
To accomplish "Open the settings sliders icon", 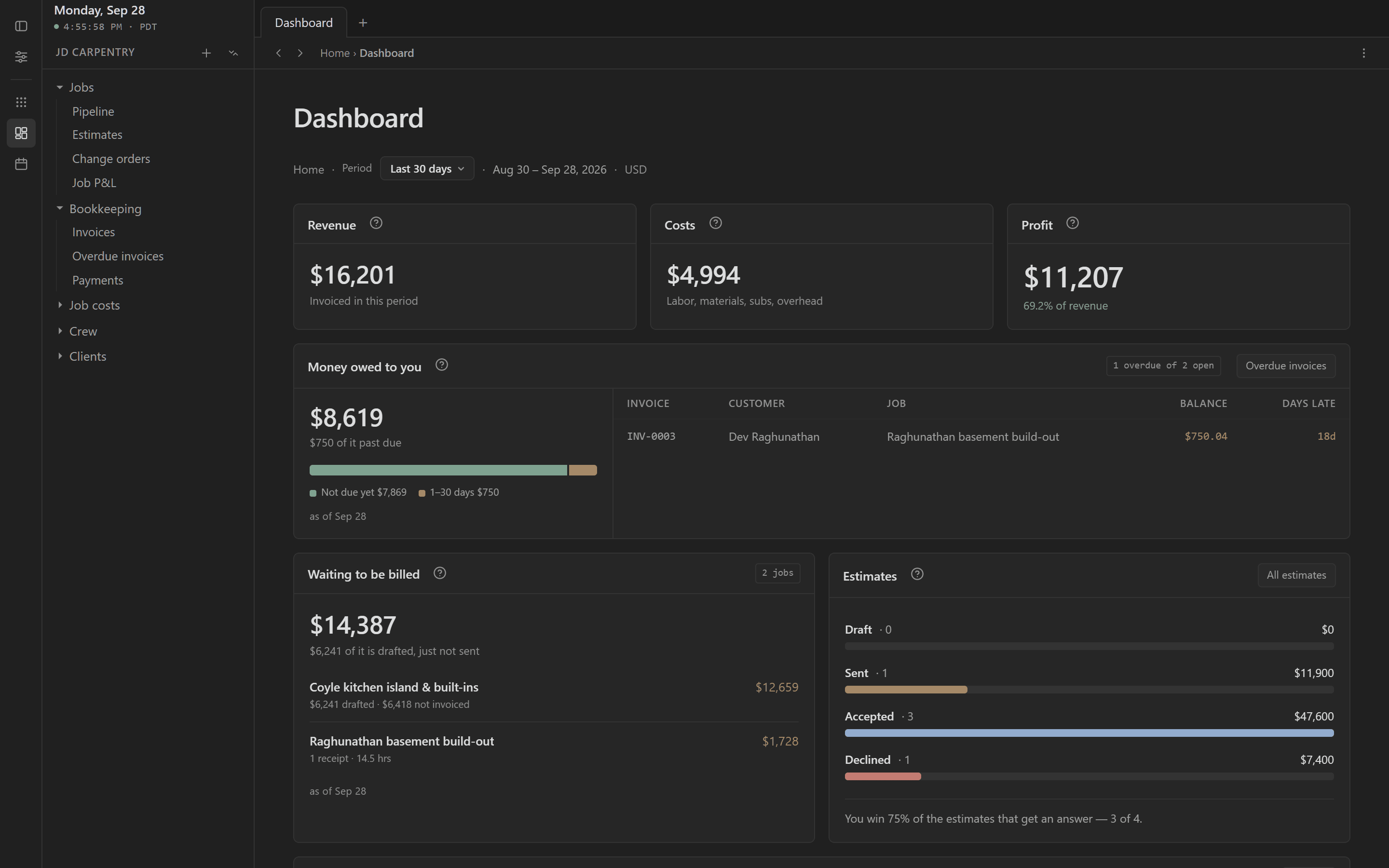I will 21,57.
